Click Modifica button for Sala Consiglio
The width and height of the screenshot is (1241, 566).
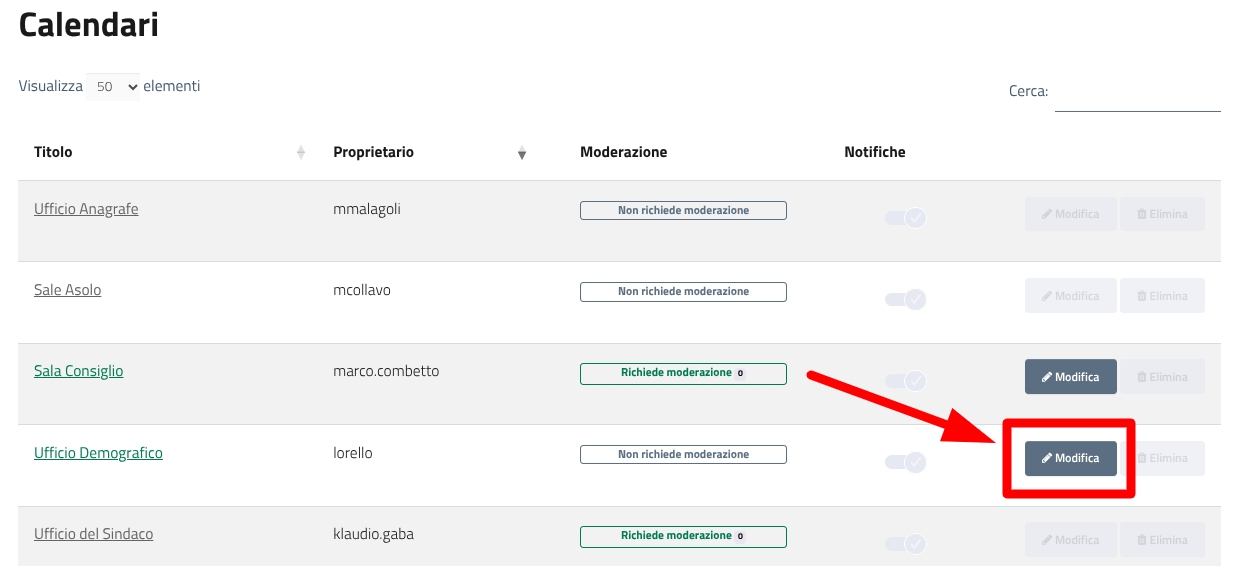pos(1070,377)
